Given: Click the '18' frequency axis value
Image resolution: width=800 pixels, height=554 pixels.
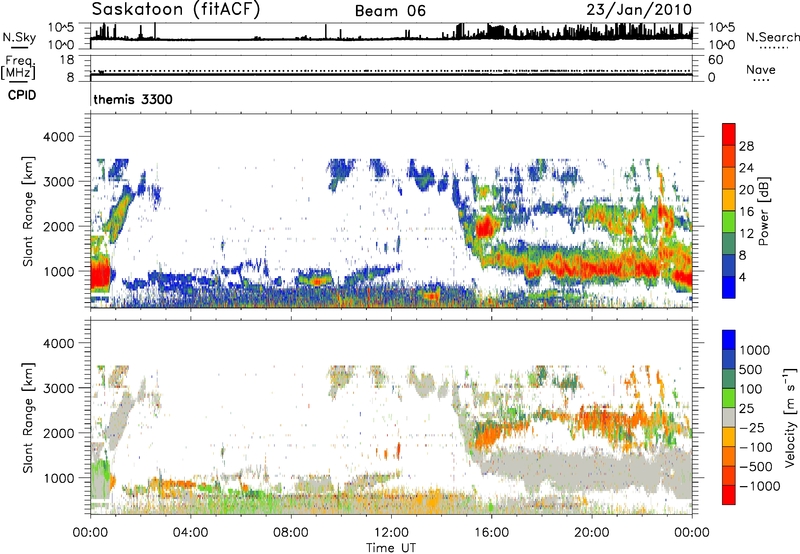Looking at the screenshot, I should point(67,60).
